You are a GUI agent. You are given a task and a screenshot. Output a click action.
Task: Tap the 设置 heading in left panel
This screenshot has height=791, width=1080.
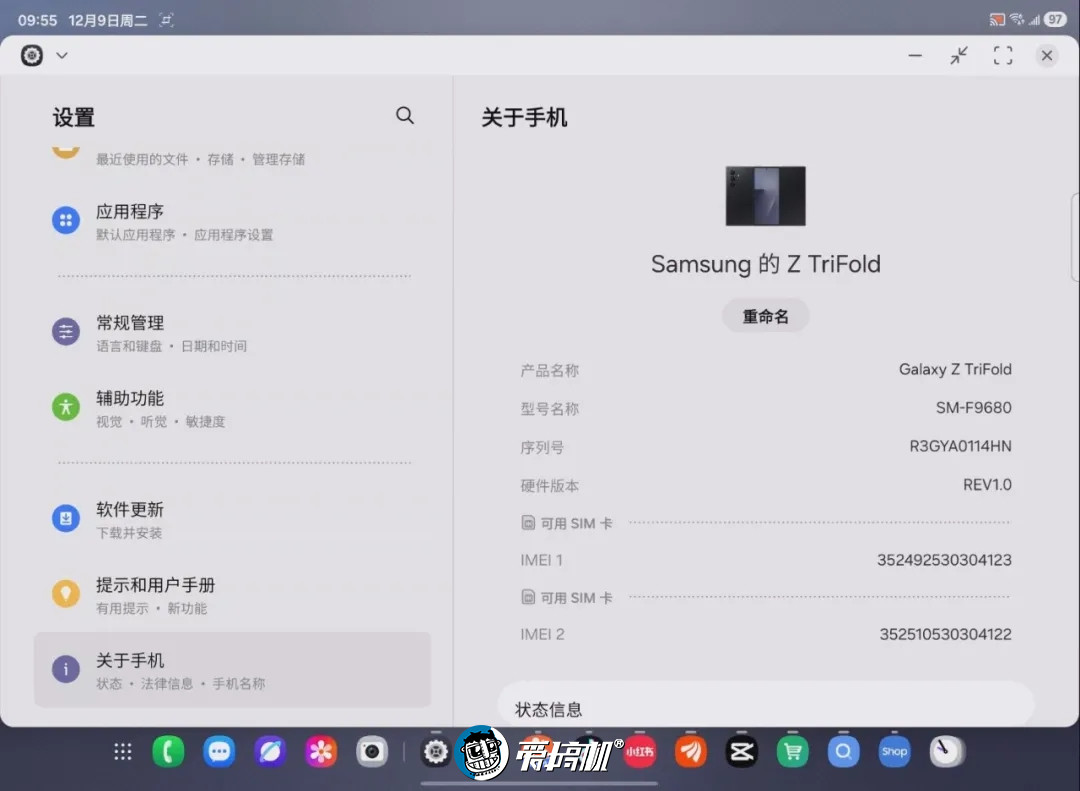pyautogui.click(x=74, y=118)
